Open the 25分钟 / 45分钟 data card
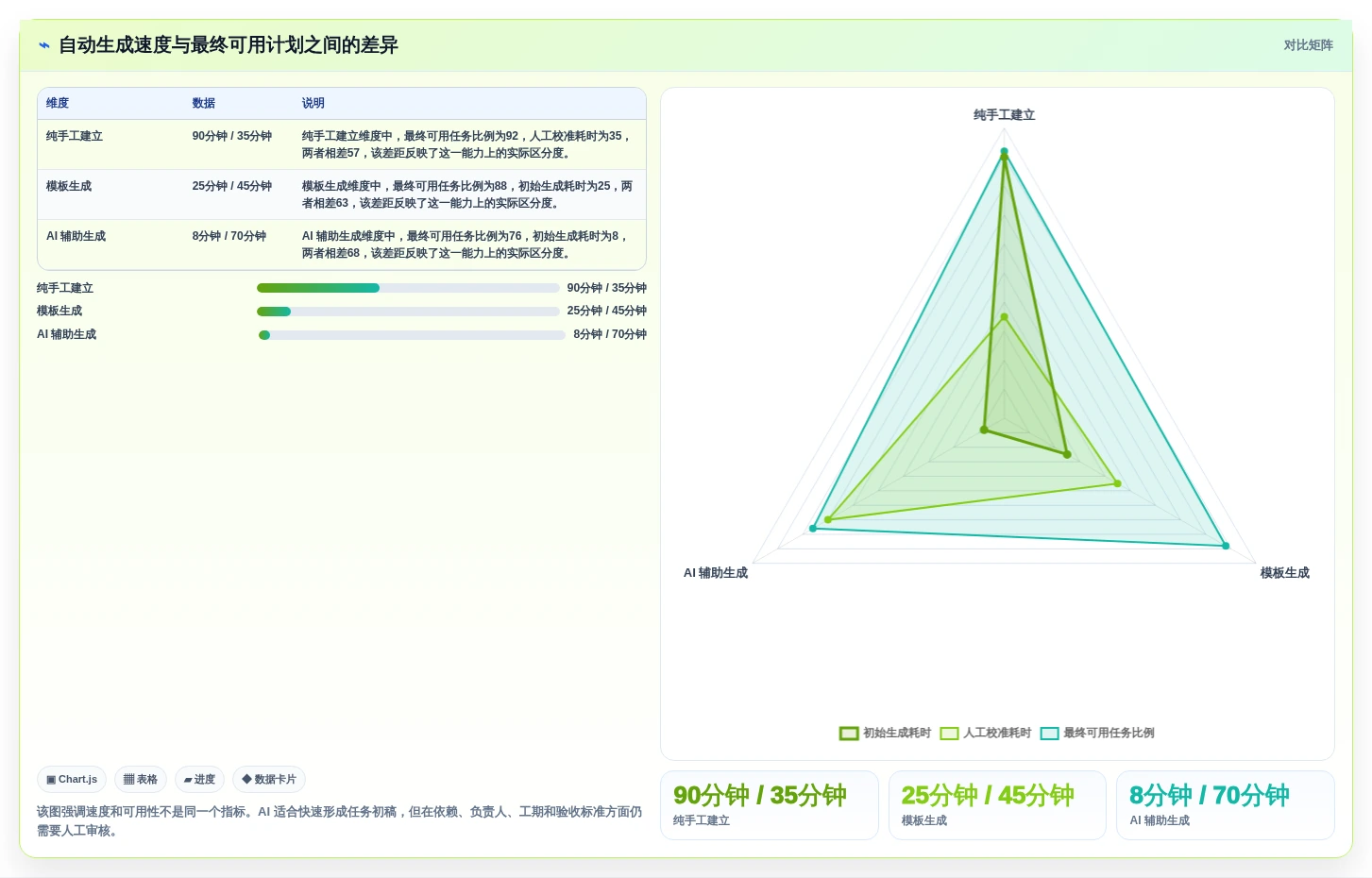This screenshot has height=878, width=1372. point(997,805)
